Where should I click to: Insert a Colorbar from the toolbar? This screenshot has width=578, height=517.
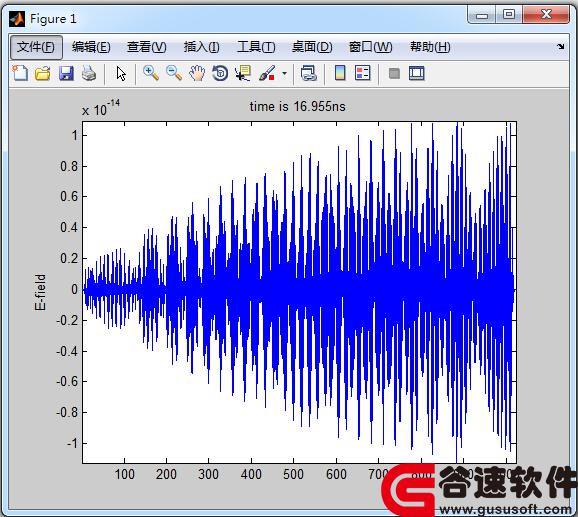340,73
